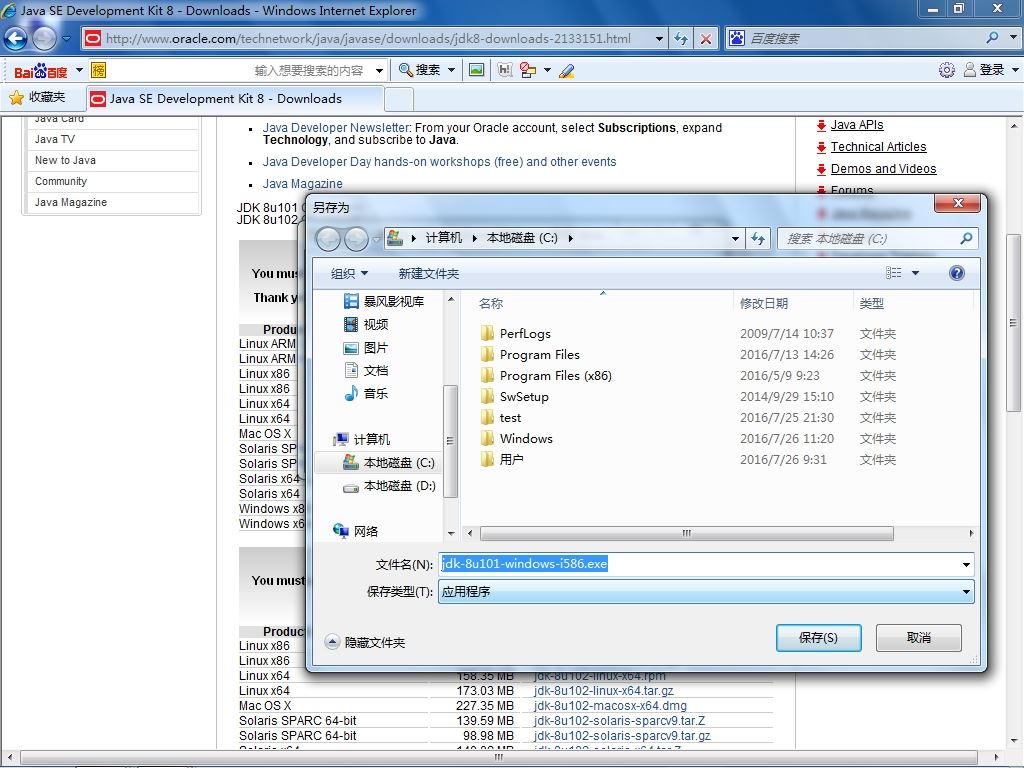Open the file name combo dropdown

pos(966,564)
